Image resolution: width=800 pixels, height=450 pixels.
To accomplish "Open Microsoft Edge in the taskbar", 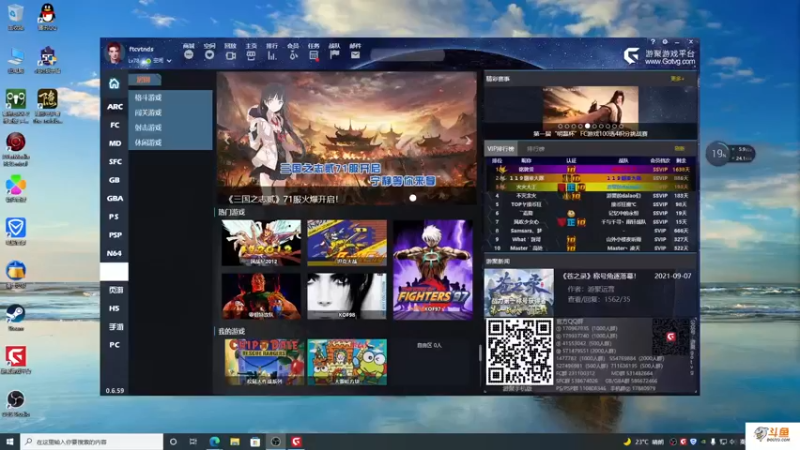I will pyautogui.click(x=214, y=441).
